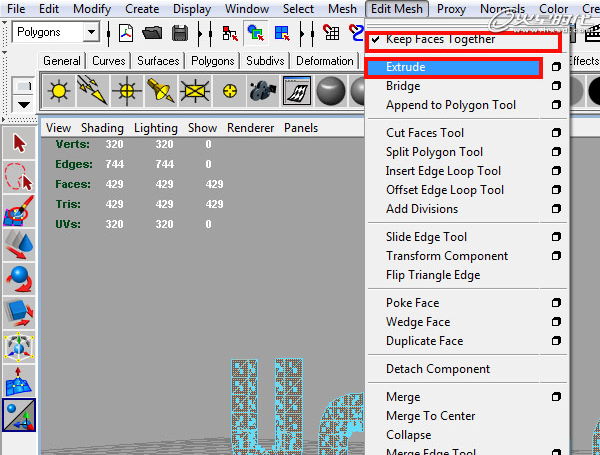Switch to the Curves shelf tab
The width and height of the screenshot is (600, 455).
109,61
